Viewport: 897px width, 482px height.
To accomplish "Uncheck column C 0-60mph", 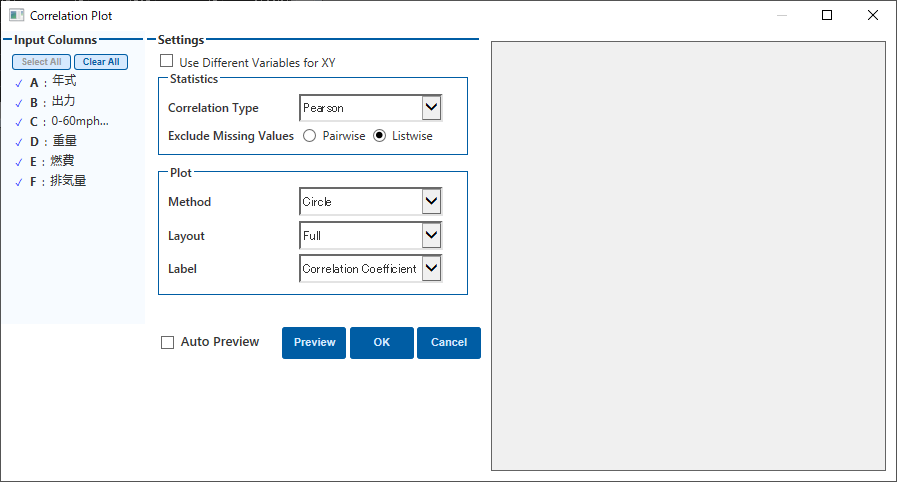I will [x=19, y=122].
